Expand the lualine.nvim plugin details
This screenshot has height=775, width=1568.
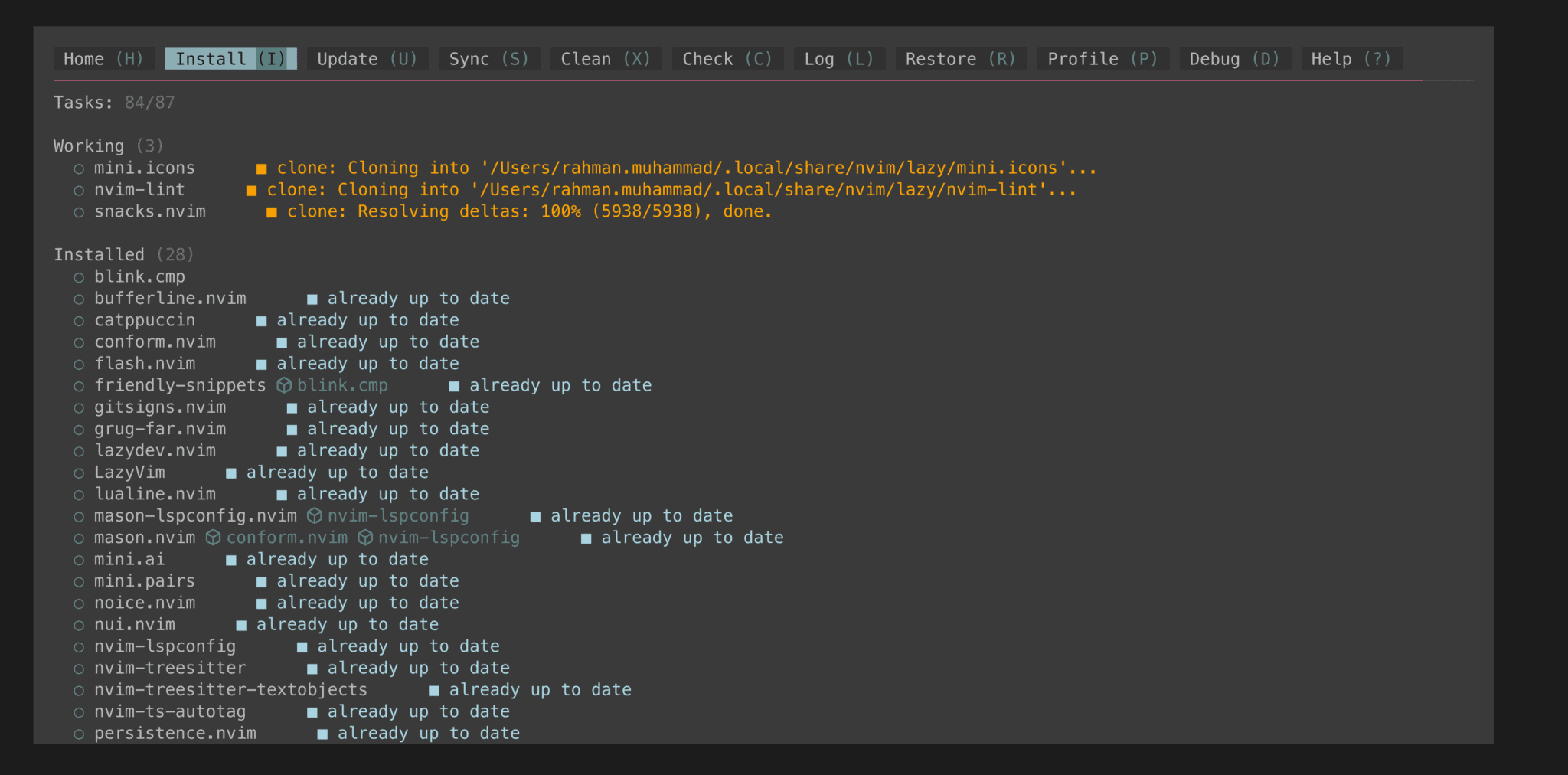[x=155, y=494]
